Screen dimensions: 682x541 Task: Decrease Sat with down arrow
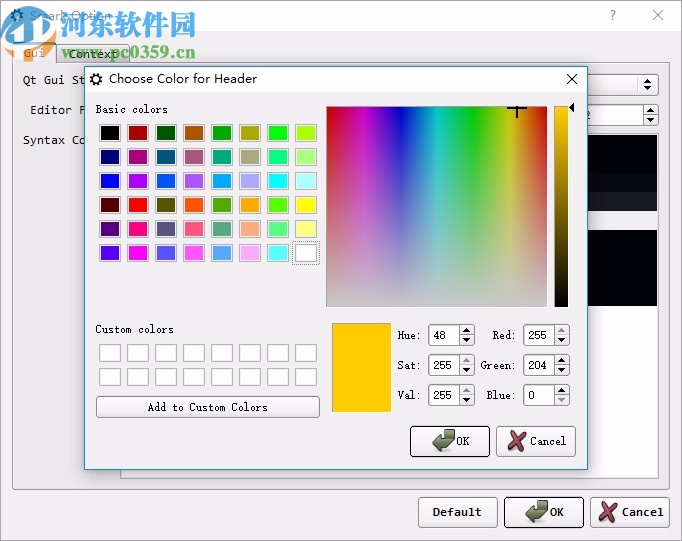467,370
